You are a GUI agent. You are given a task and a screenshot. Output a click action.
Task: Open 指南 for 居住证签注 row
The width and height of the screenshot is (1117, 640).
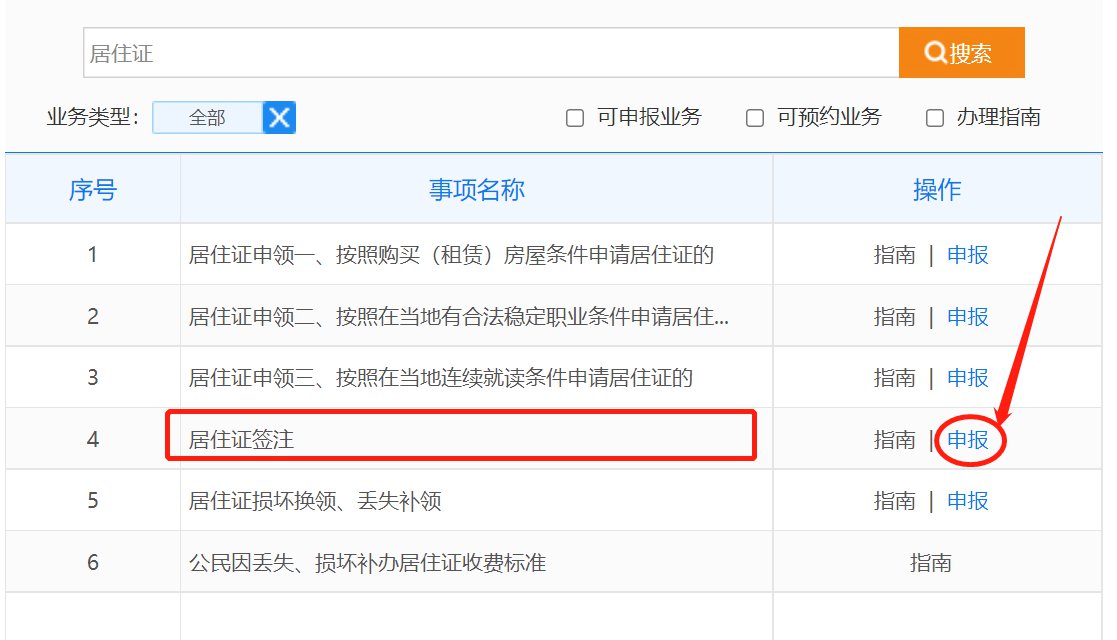click(894, 440)
